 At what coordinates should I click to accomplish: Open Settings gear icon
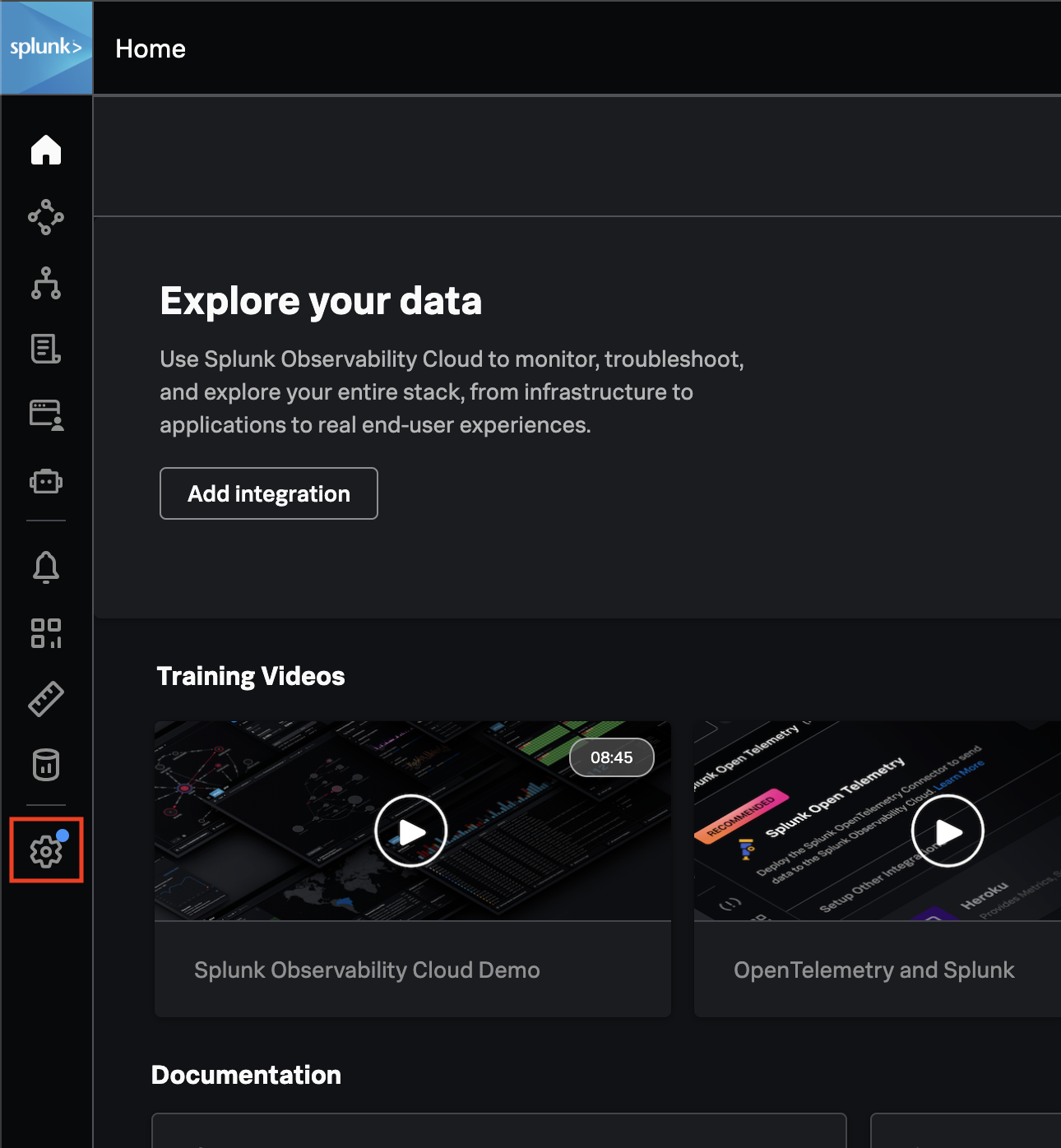pyautogui.click(x=46, y=850)
